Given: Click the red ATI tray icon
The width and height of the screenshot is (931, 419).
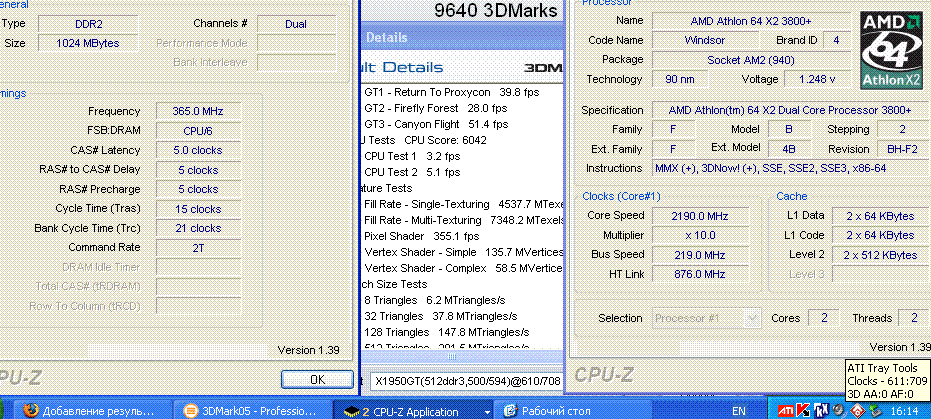Looking at the screenshot, I should (x=786, y=411).
